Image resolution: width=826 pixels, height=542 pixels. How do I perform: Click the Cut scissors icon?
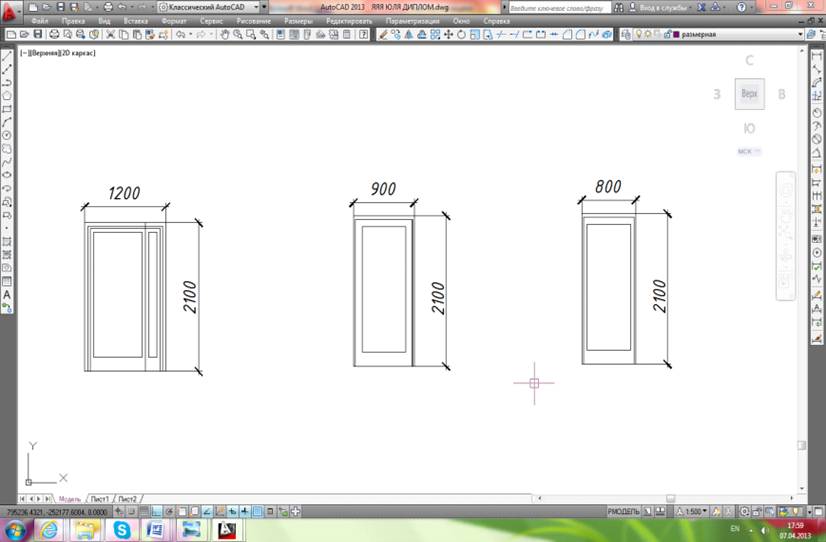click(110, 34)
